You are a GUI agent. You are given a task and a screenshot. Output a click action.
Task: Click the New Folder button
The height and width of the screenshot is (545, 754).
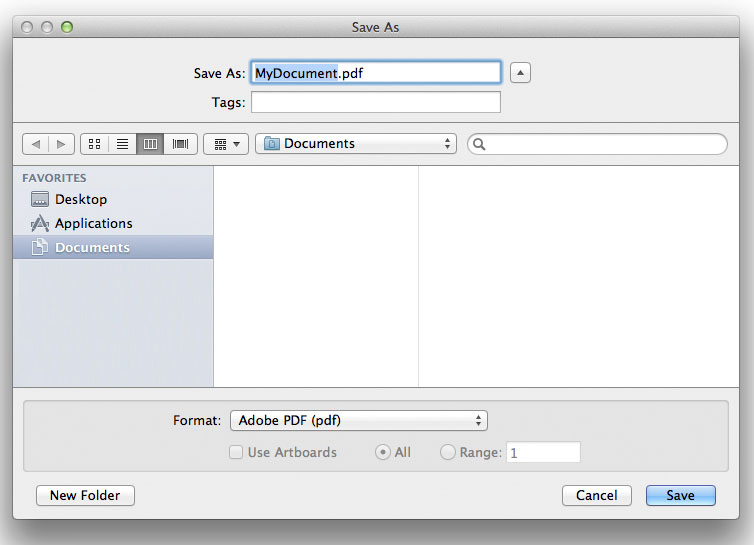(85, 495)
